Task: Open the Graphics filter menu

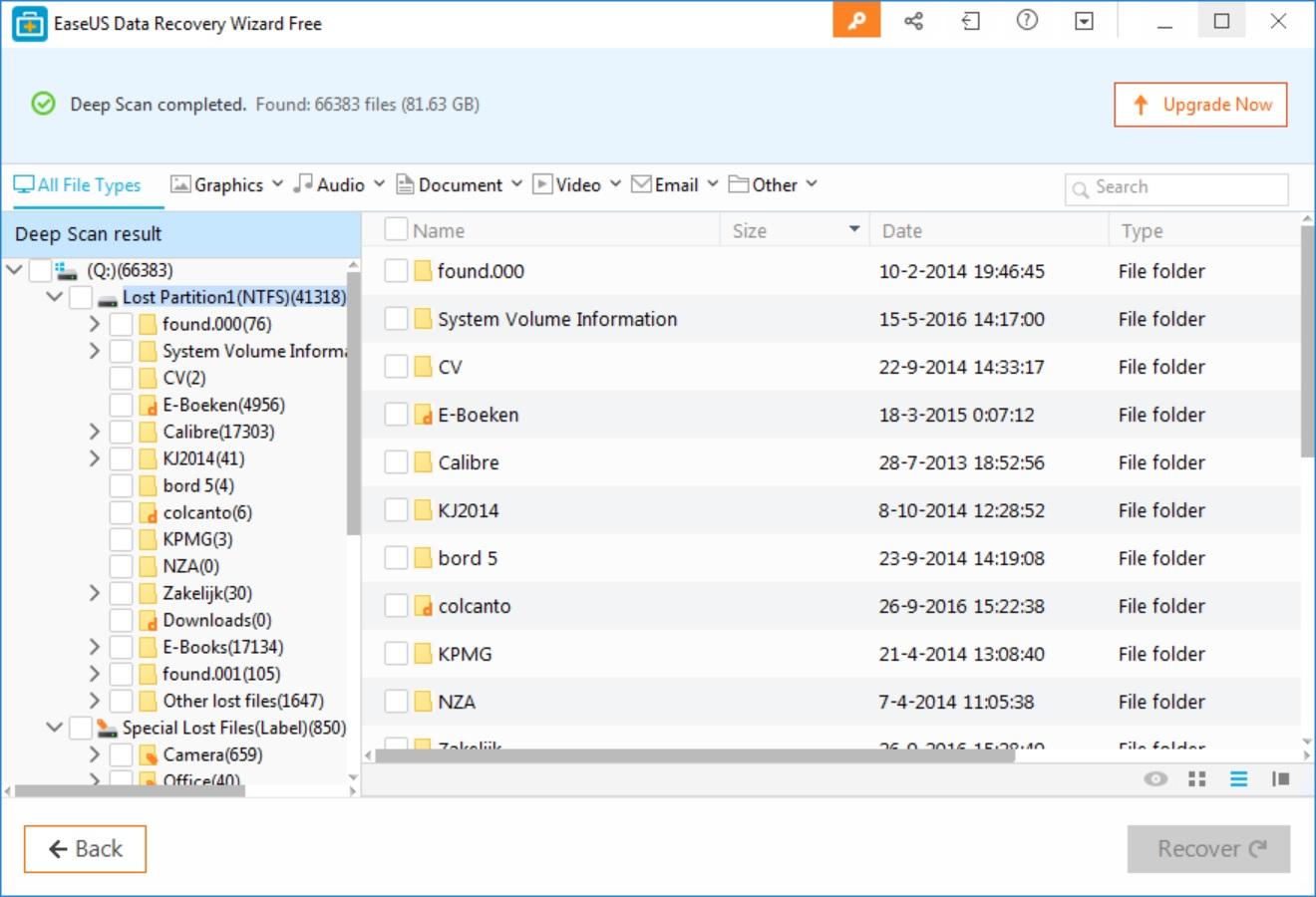Action: [x=226, y=184]
